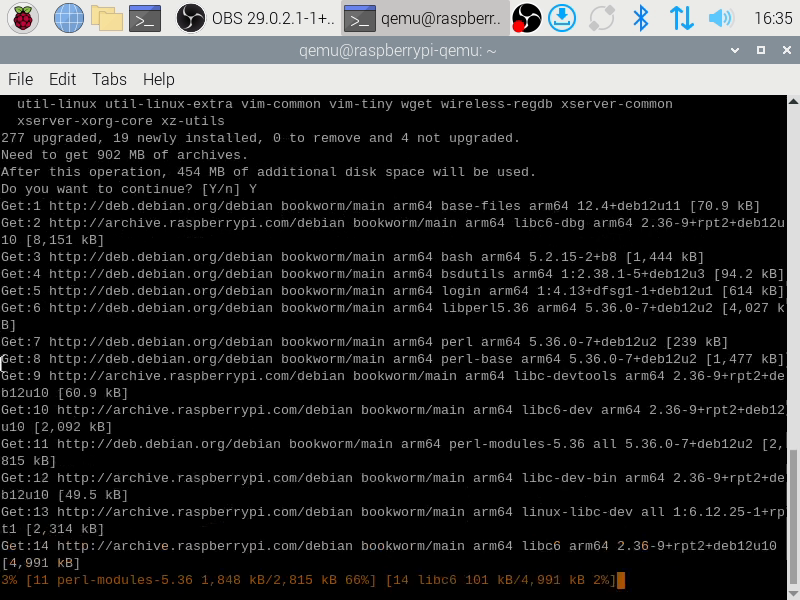Image resolution: width=800 pixels, height=600 pixels.
Task: Click the 'Do you want to continue? [Y/n] Y' line
Action: (x=129, y=189)
